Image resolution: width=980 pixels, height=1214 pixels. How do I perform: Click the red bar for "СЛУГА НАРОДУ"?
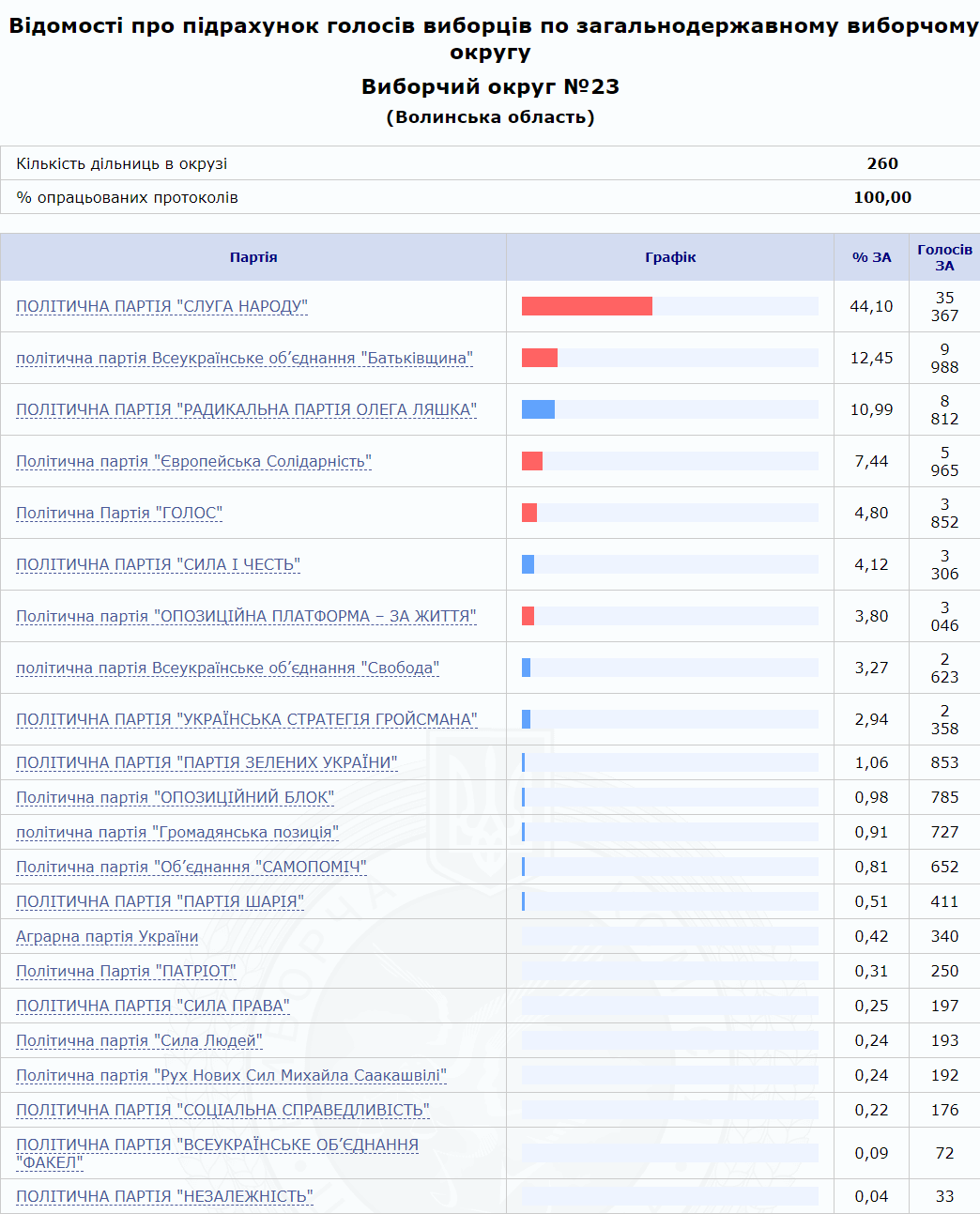coord(587,306)
